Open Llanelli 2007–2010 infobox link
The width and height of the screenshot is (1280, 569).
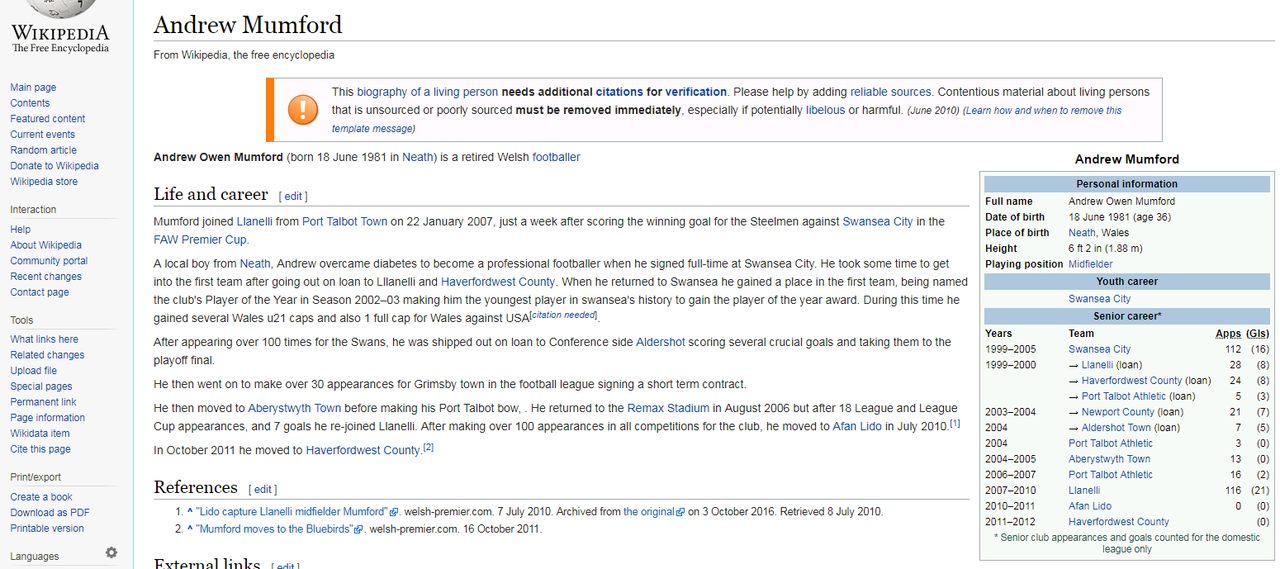tap(1084, 491)
